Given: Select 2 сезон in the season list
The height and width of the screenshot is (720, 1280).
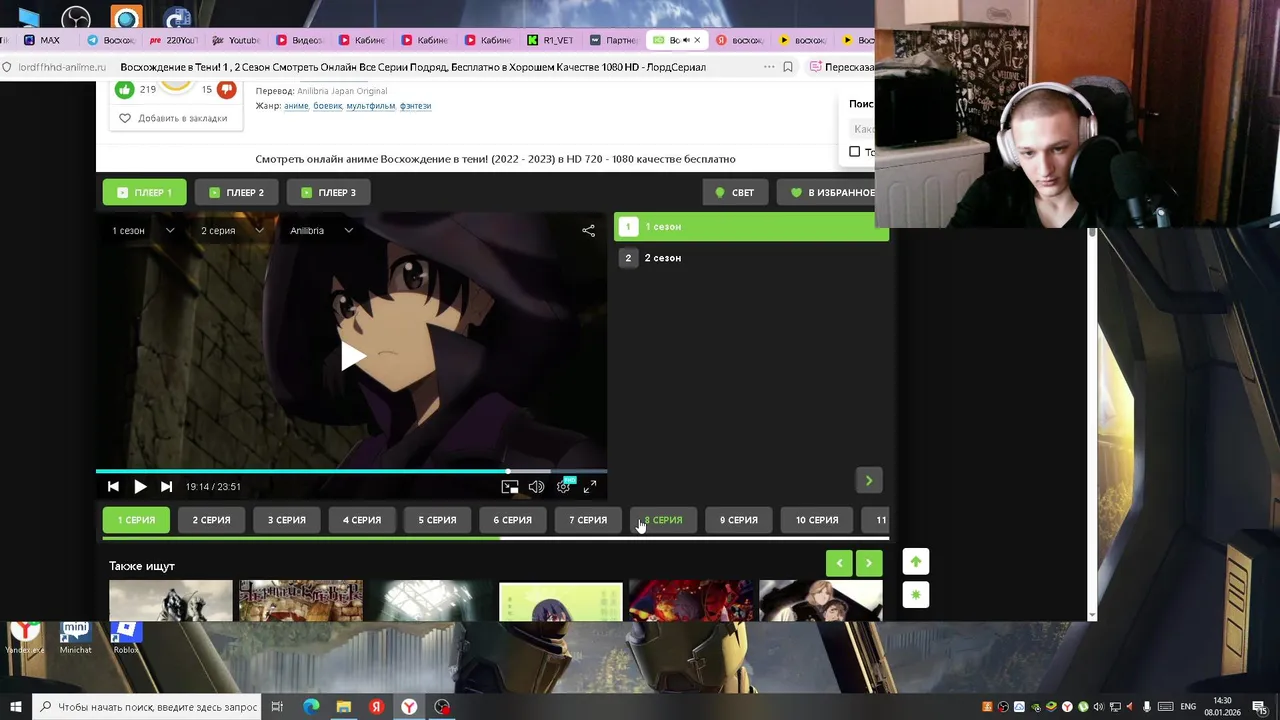Looking at the screenshot, I should pos(751,258).
